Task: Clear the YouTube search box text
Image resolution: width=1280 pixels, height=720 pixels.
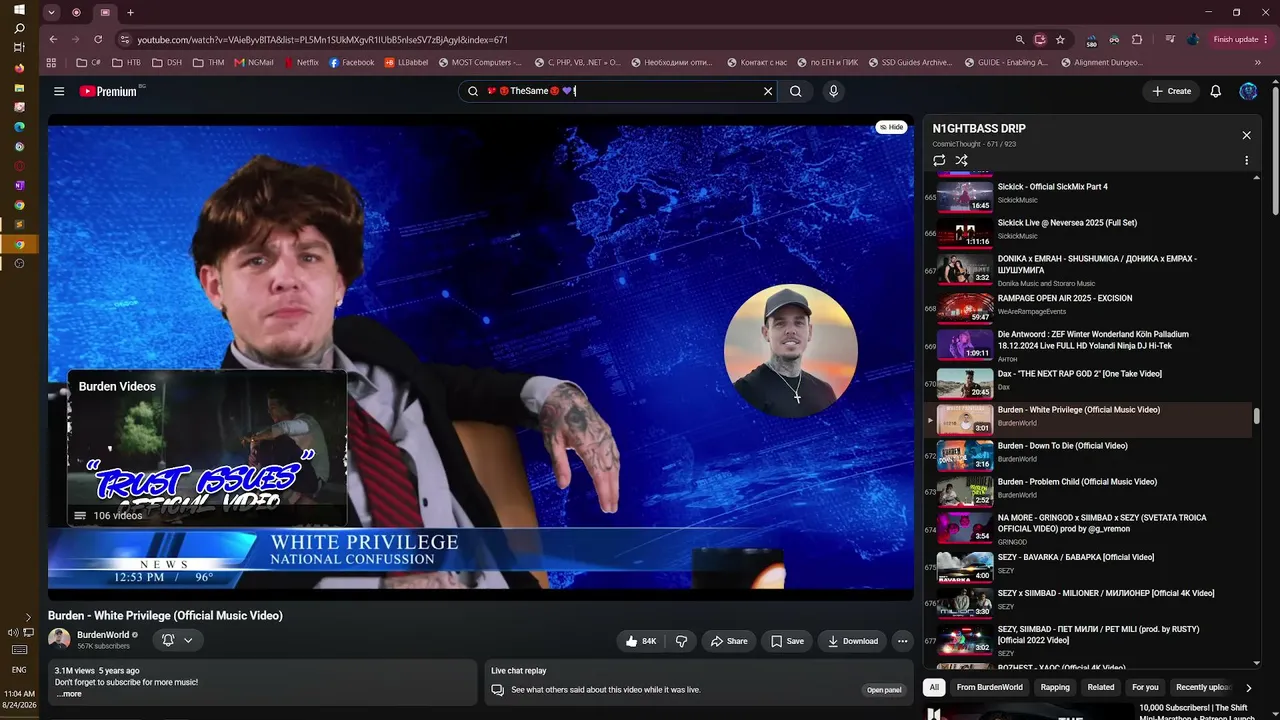Action: click(x=768, y=91)
